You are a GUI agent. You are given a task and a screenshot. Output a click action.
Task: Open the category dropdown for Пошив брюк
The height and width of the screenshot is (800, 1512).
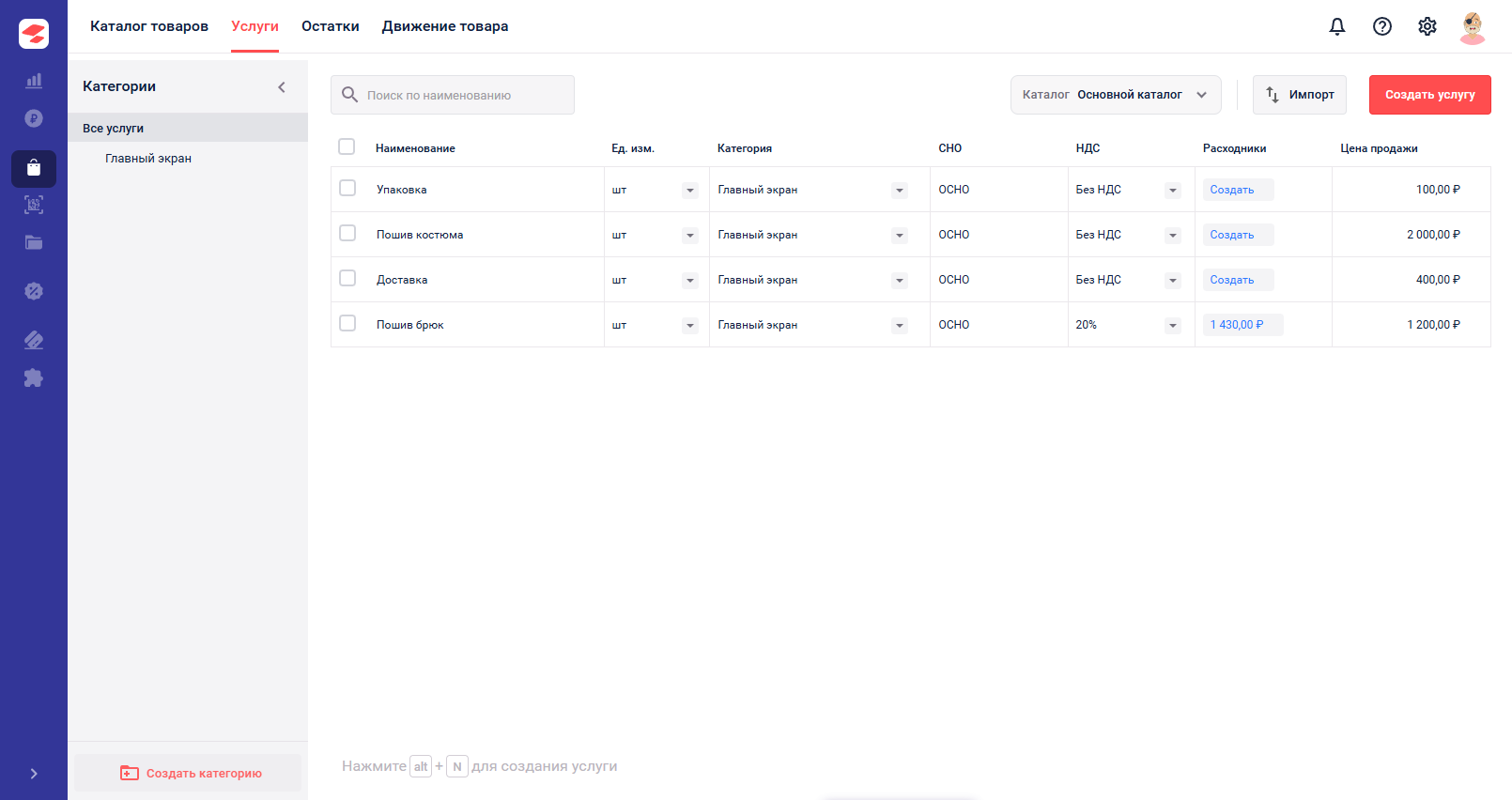[x=900, y=326]
